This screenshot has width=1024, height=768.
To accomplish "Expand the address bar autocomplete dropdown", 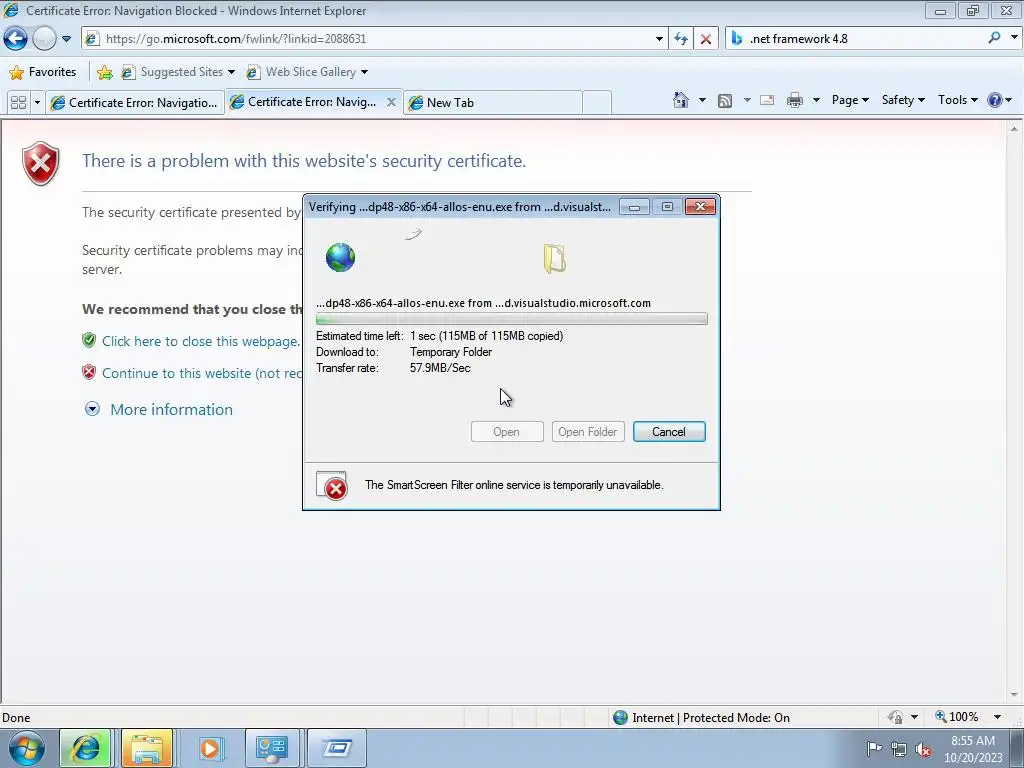I will [x=659, y=39].
